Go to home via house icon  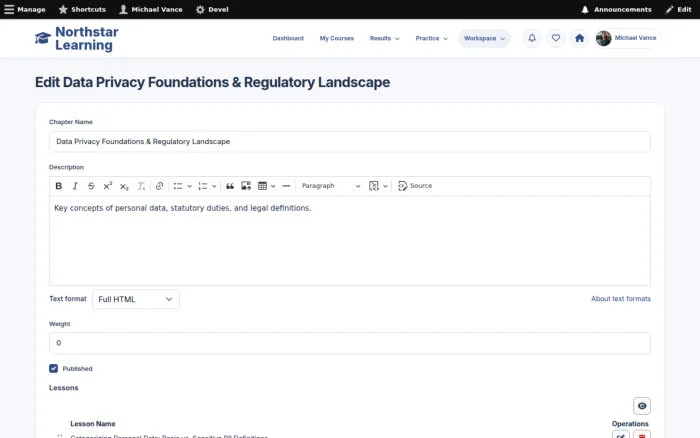tap(579, 38)
